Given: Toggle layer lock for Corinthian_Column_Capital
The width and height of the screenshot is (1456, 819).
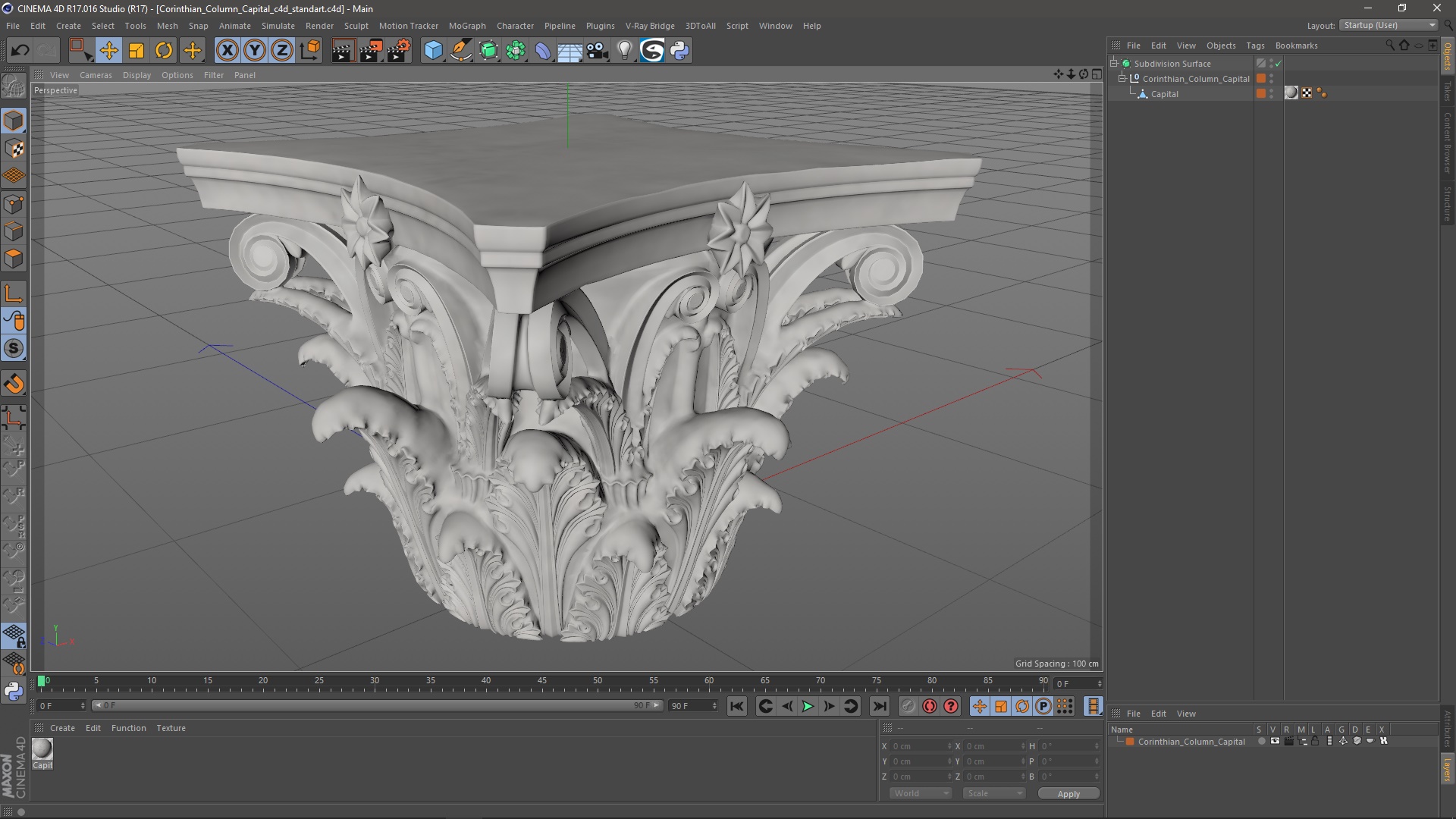Looking at the screenshot, I should (x=1316, y=742).
